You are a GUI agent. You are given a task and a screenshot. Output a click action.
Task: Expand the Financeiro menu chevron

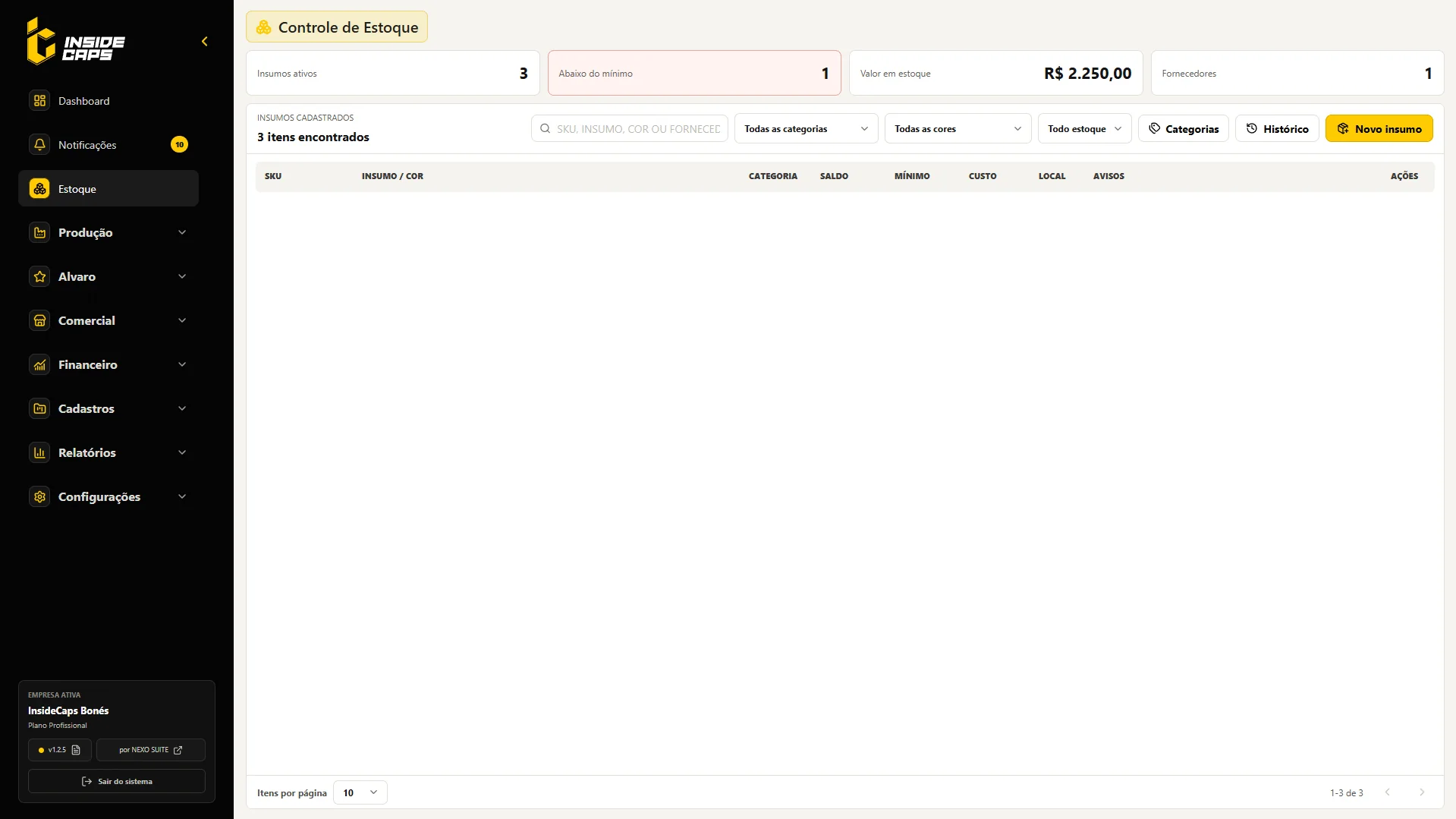182,365
